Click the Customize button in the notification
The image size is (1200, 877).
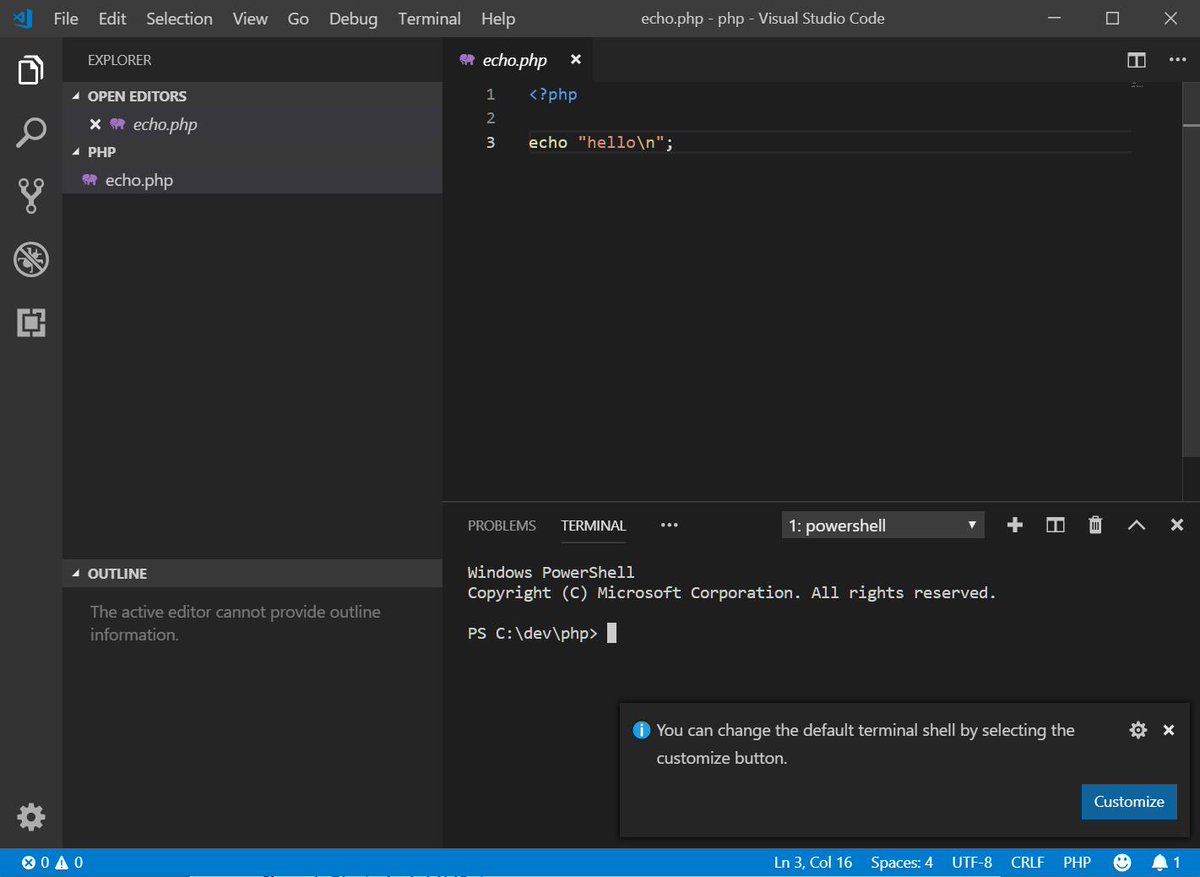pos(1128,801)
